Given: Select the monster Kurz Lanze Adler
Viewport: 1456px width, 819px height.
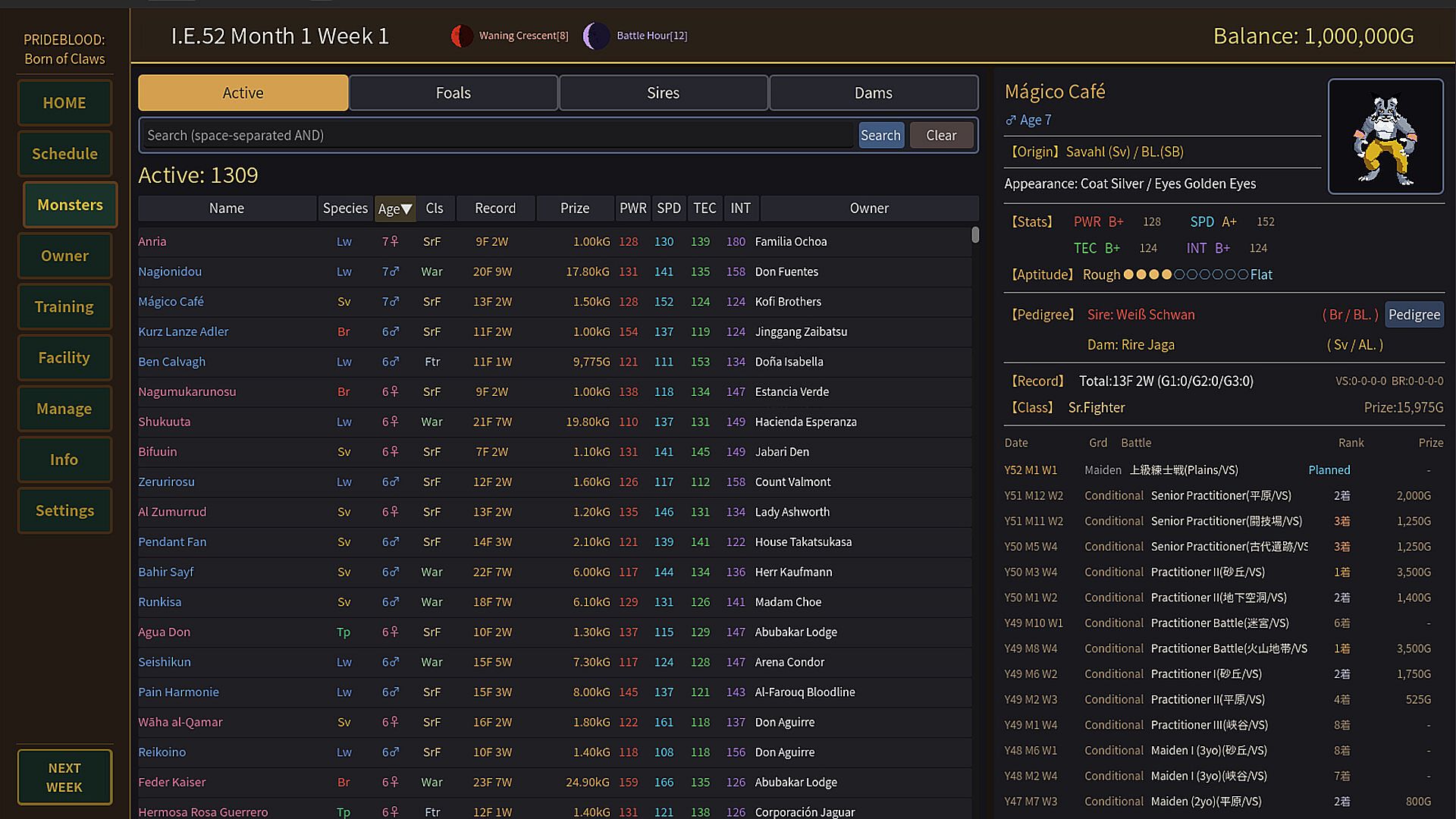Looking at the screenshot, I should [x=554, y=331].
